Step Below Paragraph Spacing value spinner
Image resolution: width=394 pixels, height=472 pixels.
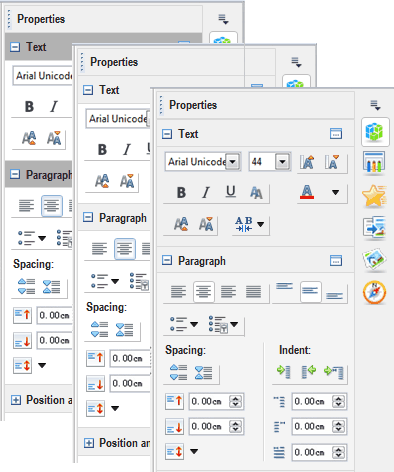click(x=236, y=426)
